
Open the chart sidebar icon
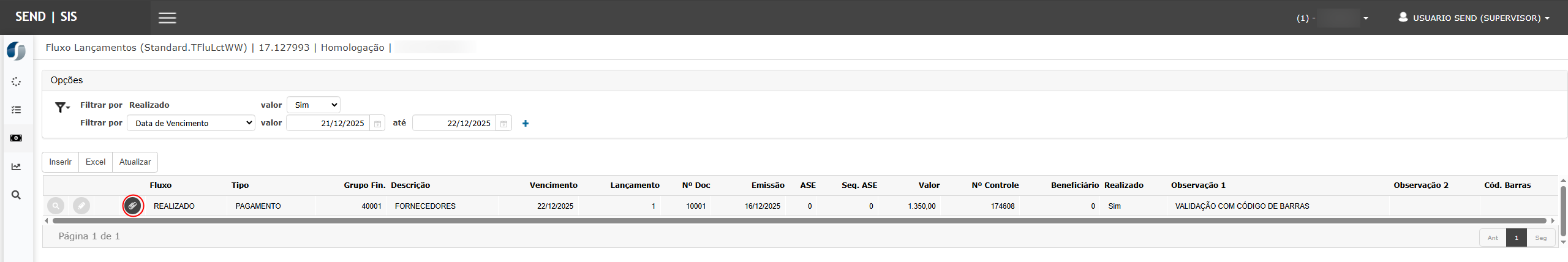click(x=16, y=167)
